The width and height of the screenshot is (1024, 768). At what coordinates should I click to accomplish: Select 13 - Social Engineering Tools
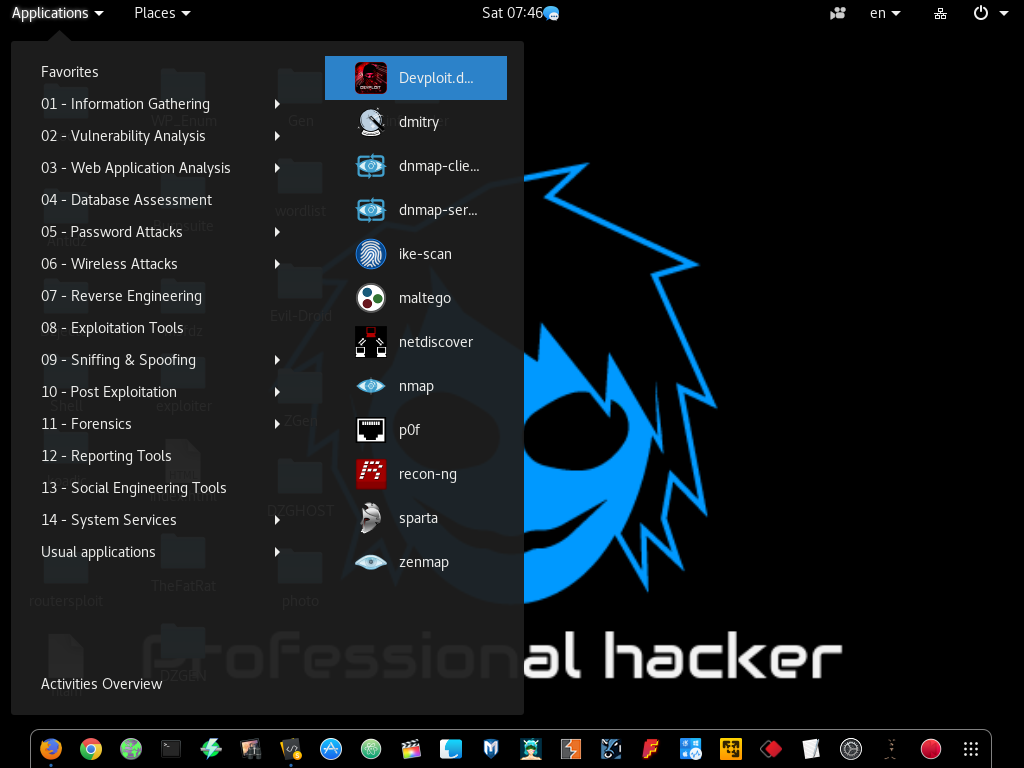pos(134,488)
